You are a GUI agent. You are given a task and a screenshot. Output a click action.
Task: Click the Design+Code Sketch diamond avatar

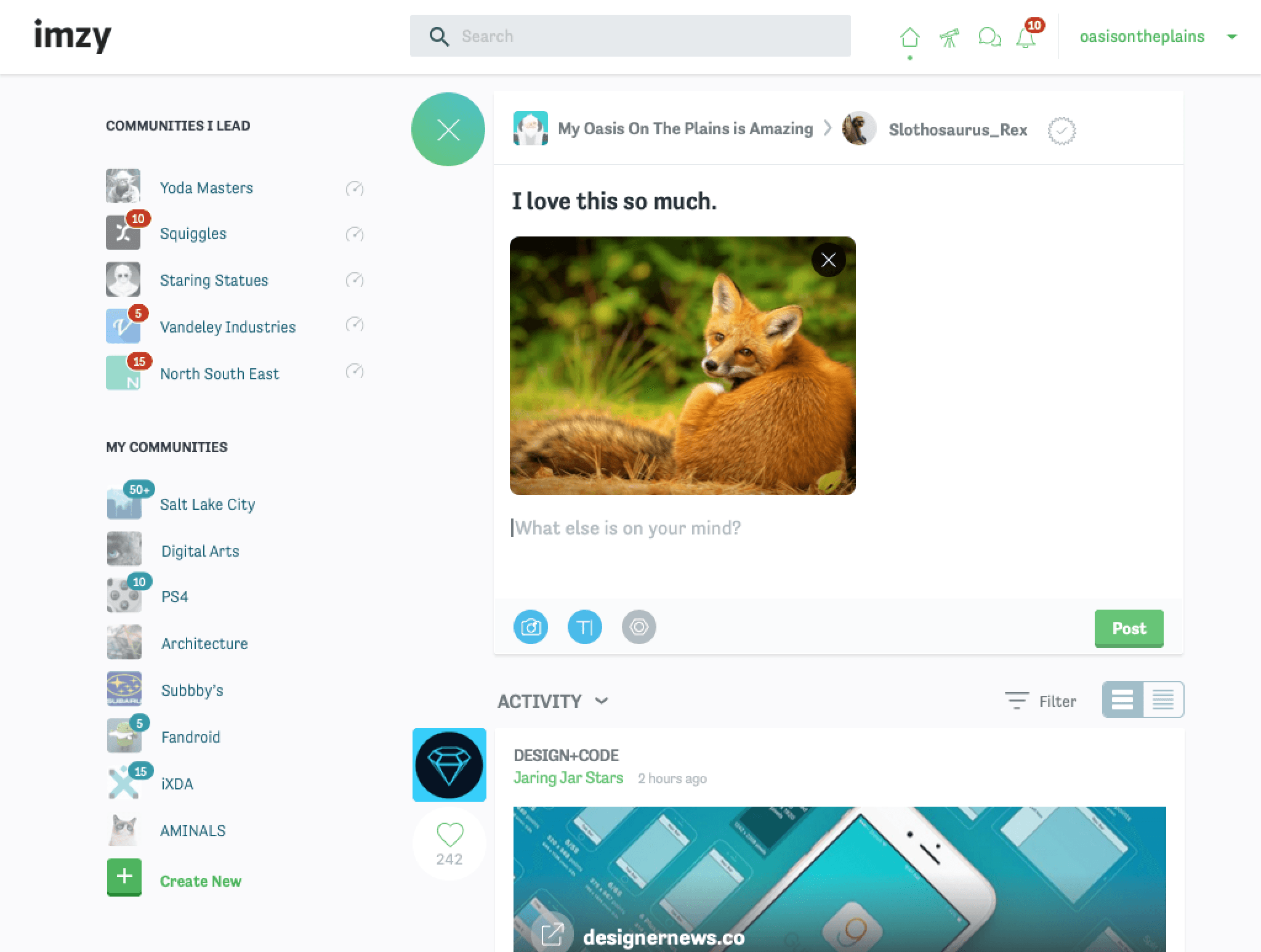pos(449,765)
